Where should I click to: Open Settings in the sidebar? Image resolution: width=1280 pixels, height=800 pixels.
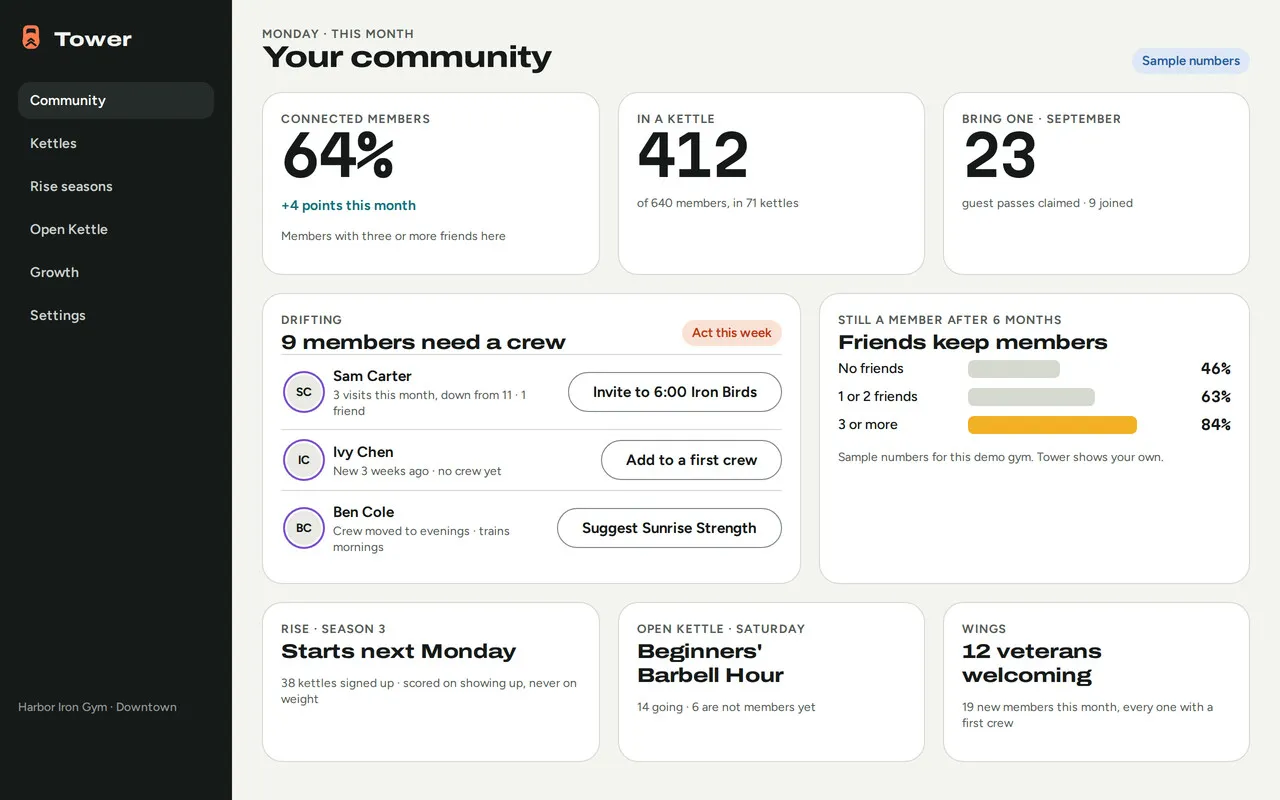pos(116,315)
